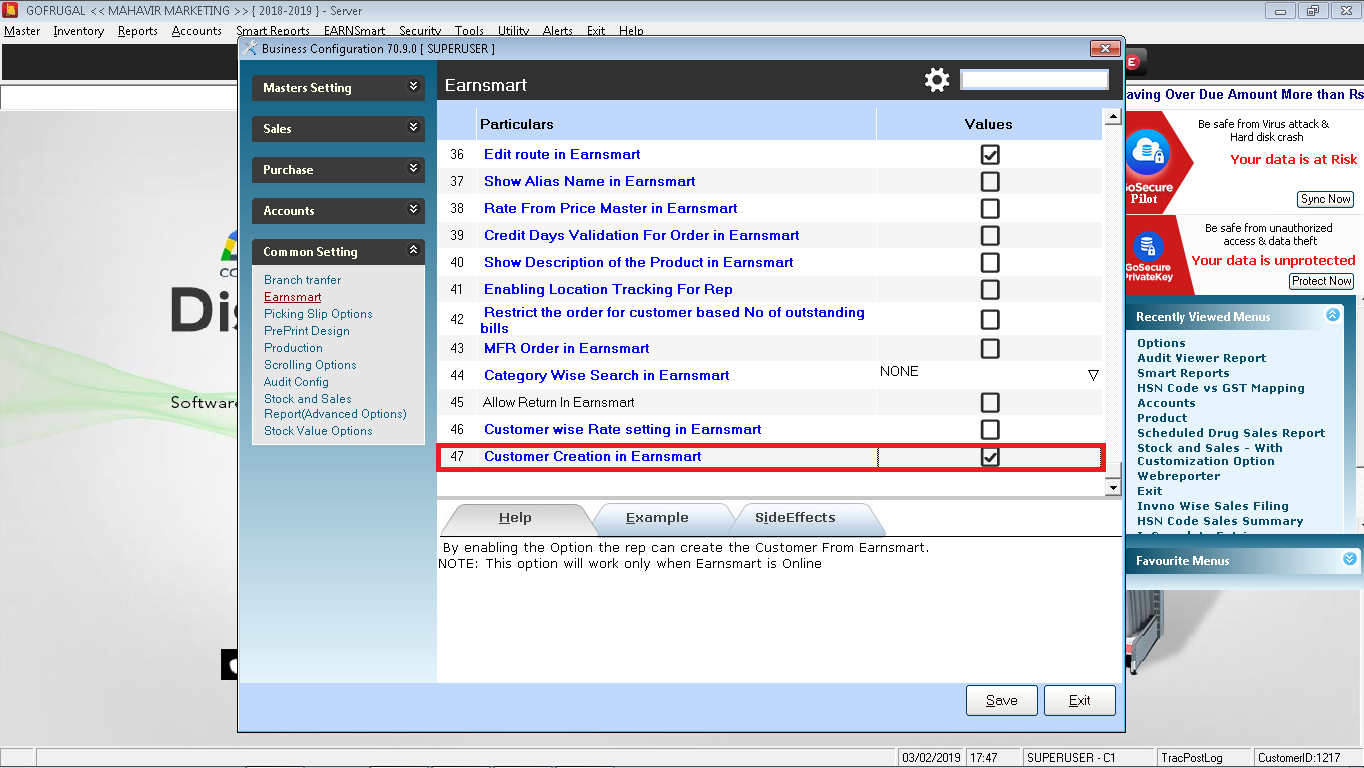Collapse the Recently Viewed Menus panel
This screenshot has width=1364, height=768.
1332,315
